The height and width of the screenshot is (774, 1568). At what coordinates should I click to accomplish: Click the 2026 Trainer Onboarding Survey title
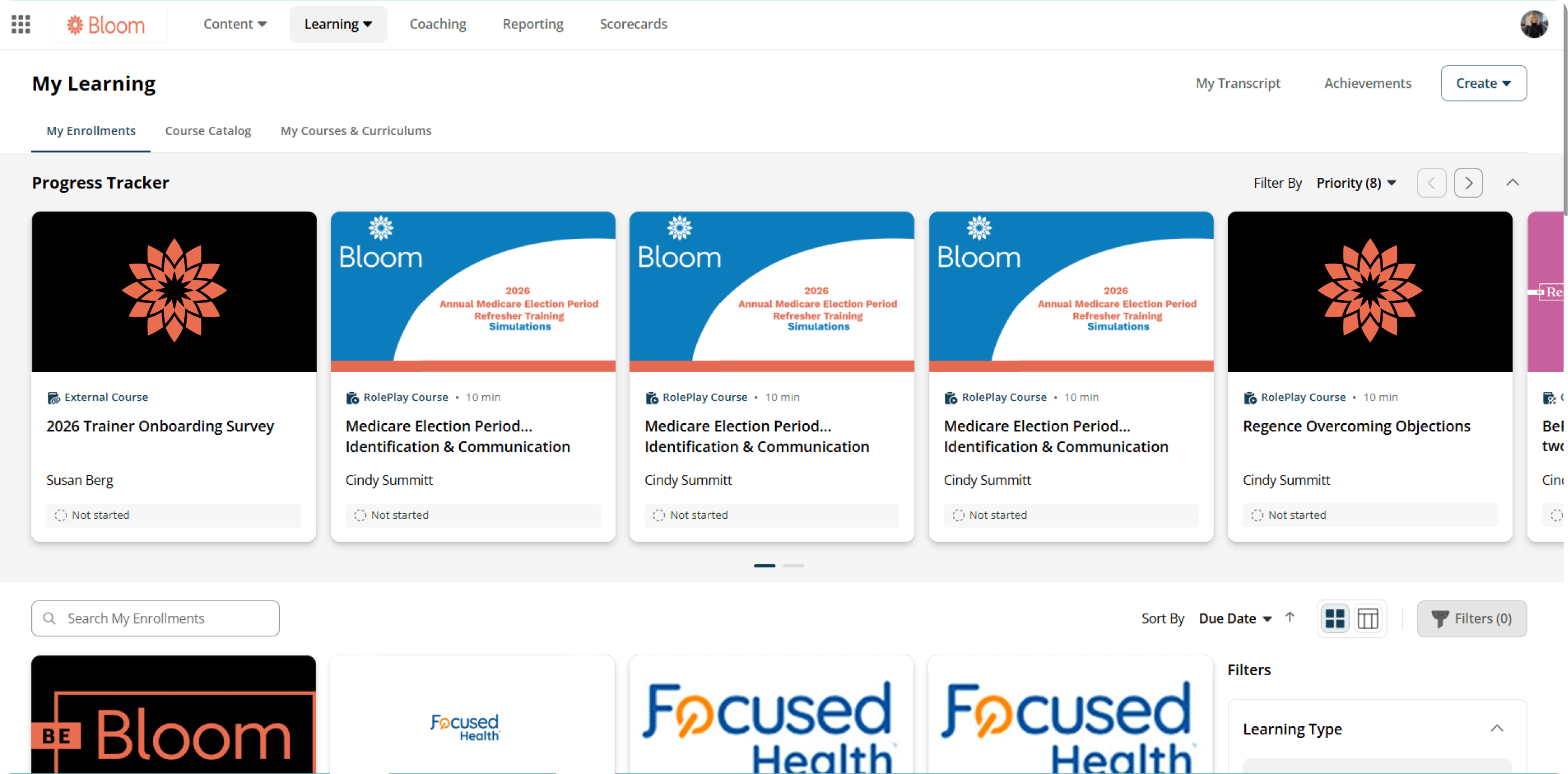pos(160,427)
